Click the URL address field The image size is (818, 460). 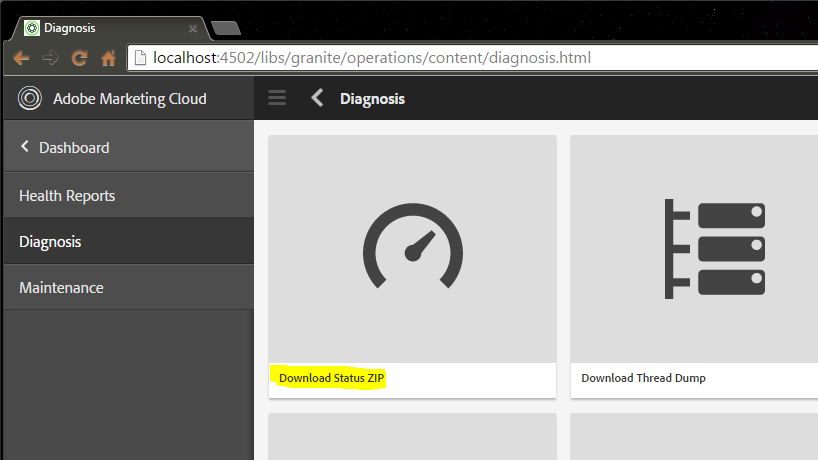point(472,58)
